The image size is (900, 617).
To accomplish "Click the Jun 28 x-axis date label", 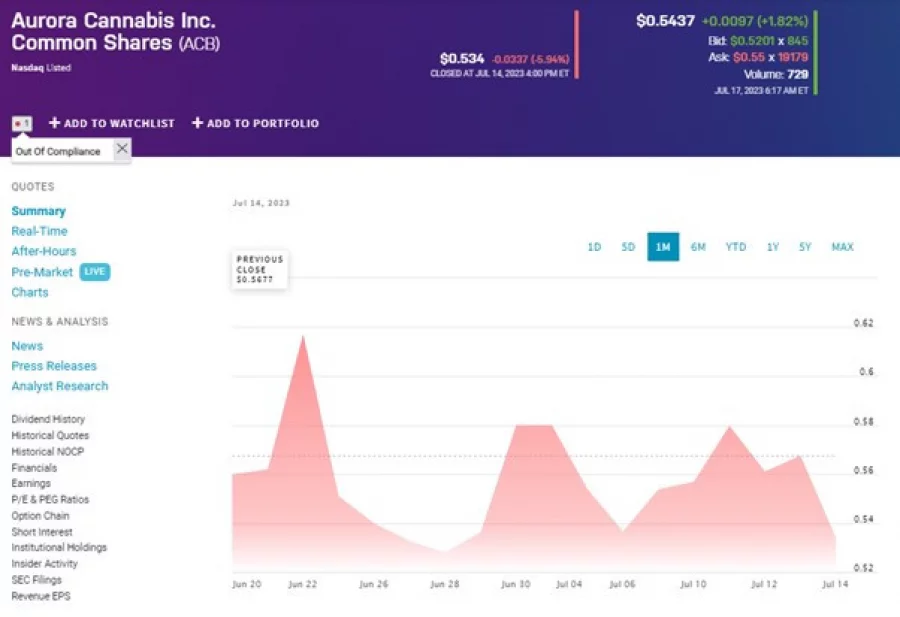I will pos(445,584).
